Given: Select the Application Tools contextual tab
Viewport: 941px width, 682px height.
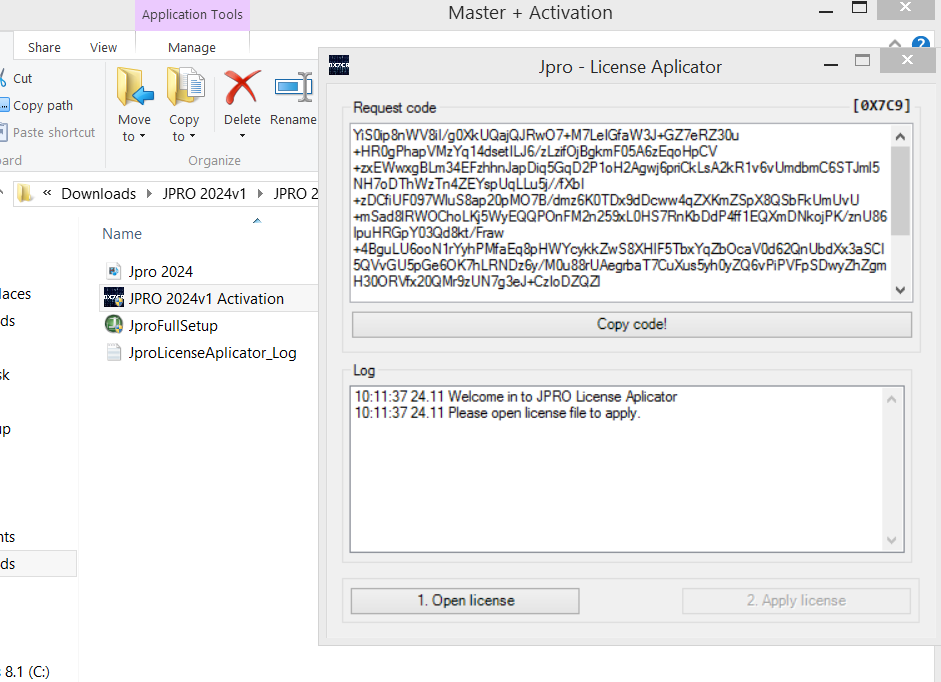Looking at the screenshot, I should (192, 14).
